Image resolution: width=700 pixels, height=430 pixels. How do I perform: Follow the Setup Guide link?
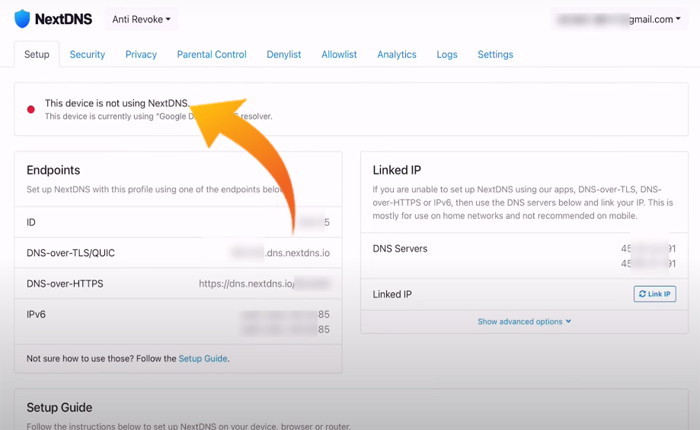click(x=203, y=358)
